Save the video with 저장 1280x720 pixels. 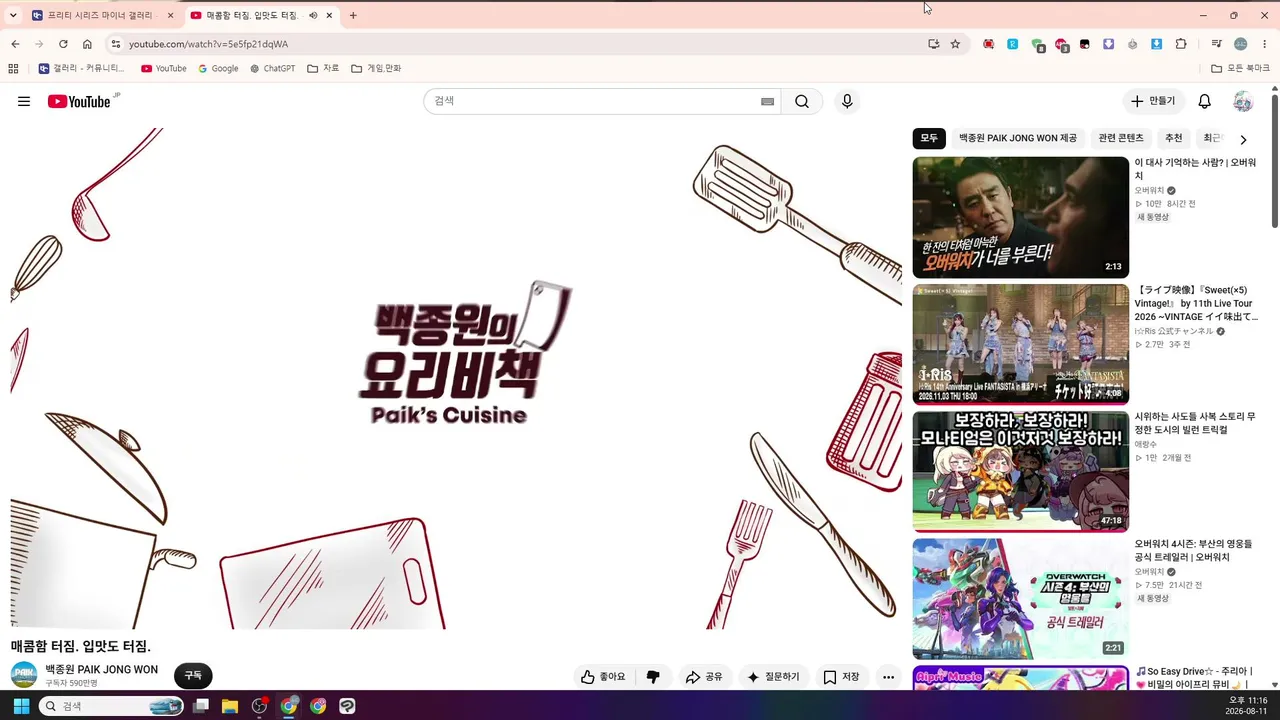841,677
